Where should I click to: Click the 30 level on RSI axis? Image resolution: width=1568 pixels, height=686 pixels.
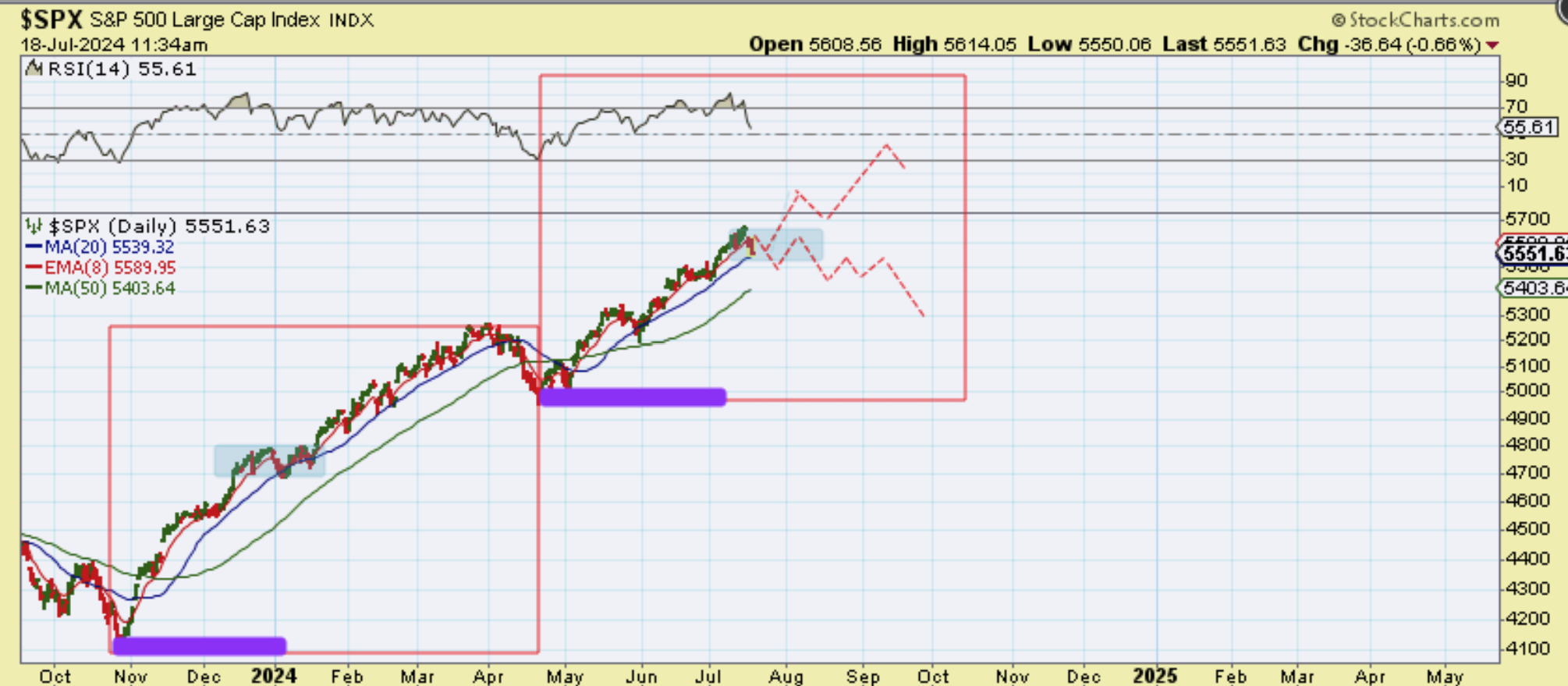[x=1517, y=159]
